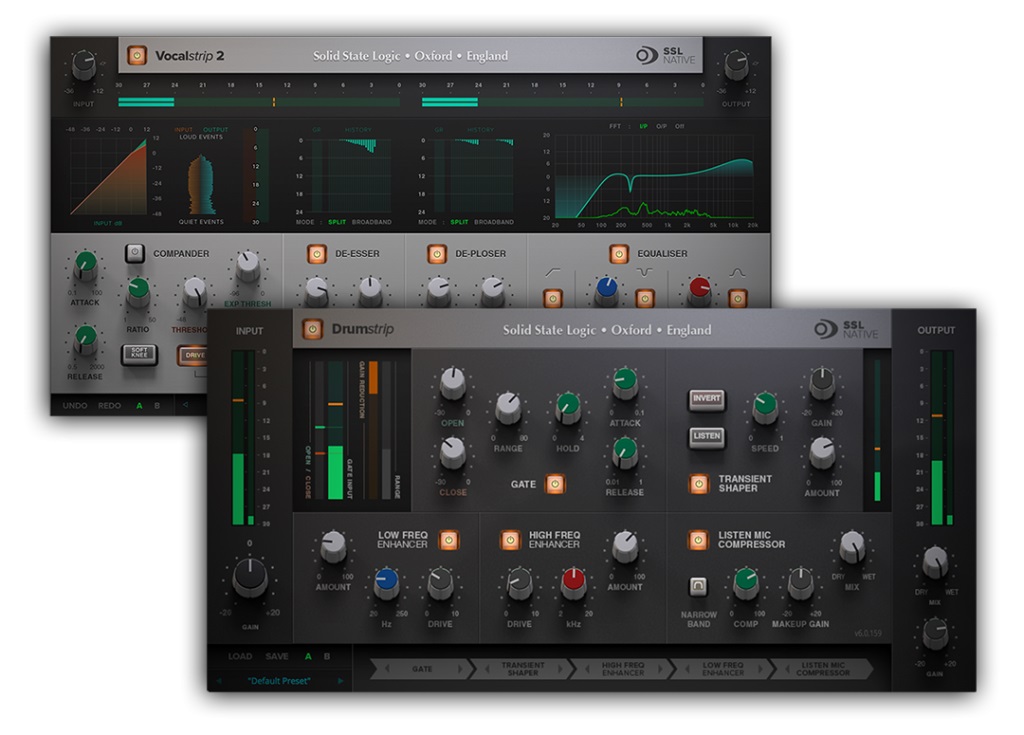Toggle the High Freq Enhancer on/off
Viewport: 1024px width, 735px height.
(x=509, y=540)
